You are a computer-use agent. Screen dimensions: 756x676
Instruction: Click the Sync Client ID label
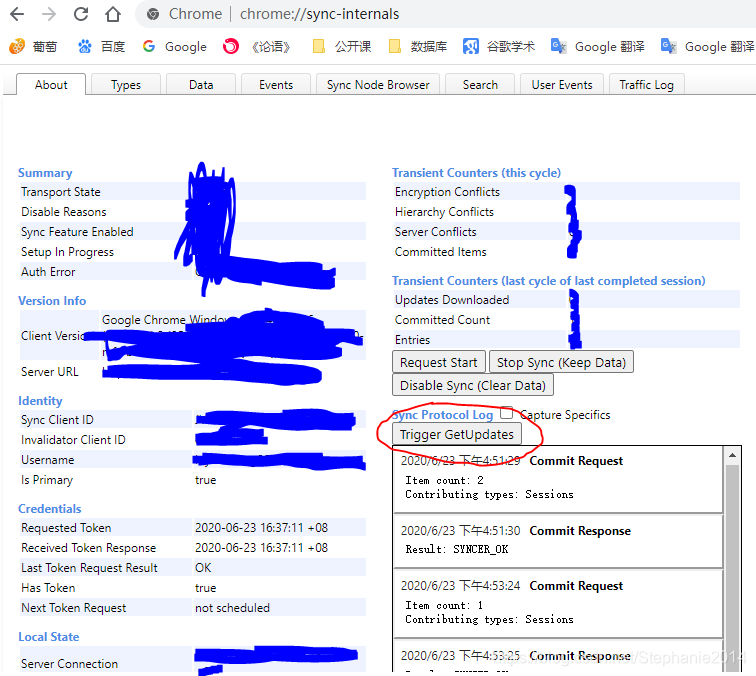57,420
